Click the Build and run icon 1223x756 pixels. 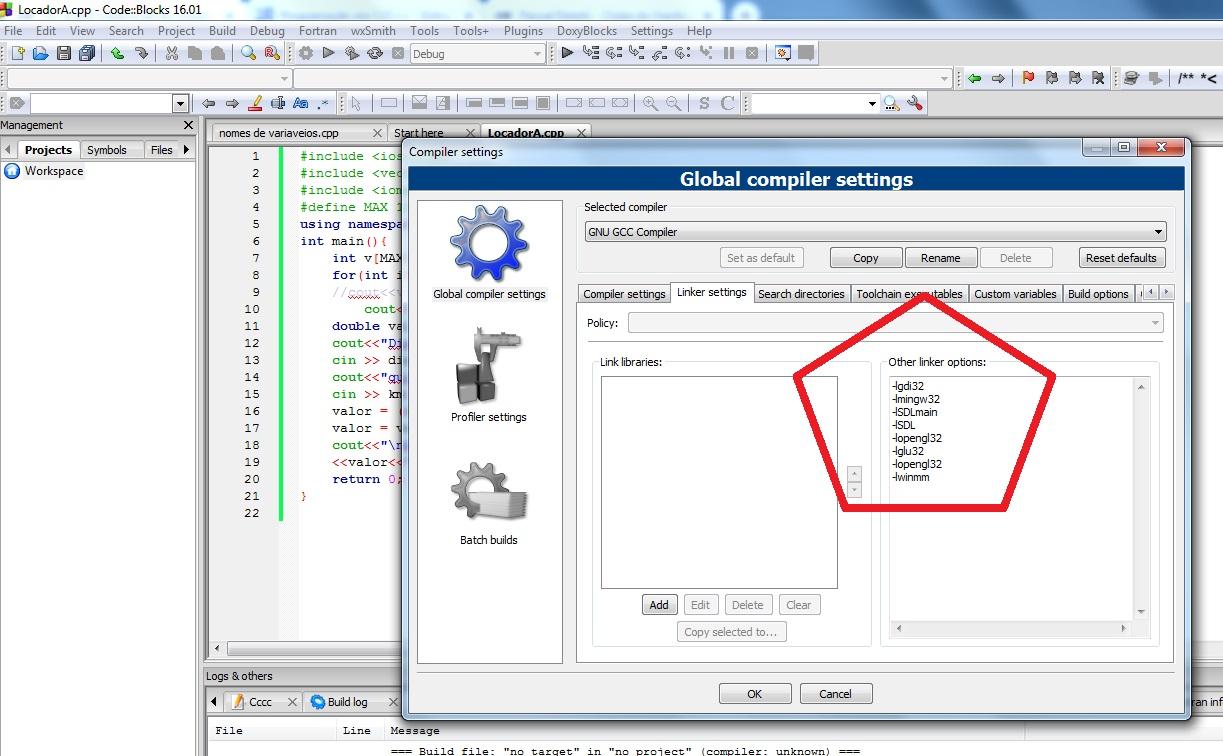(x=352, y=53)
